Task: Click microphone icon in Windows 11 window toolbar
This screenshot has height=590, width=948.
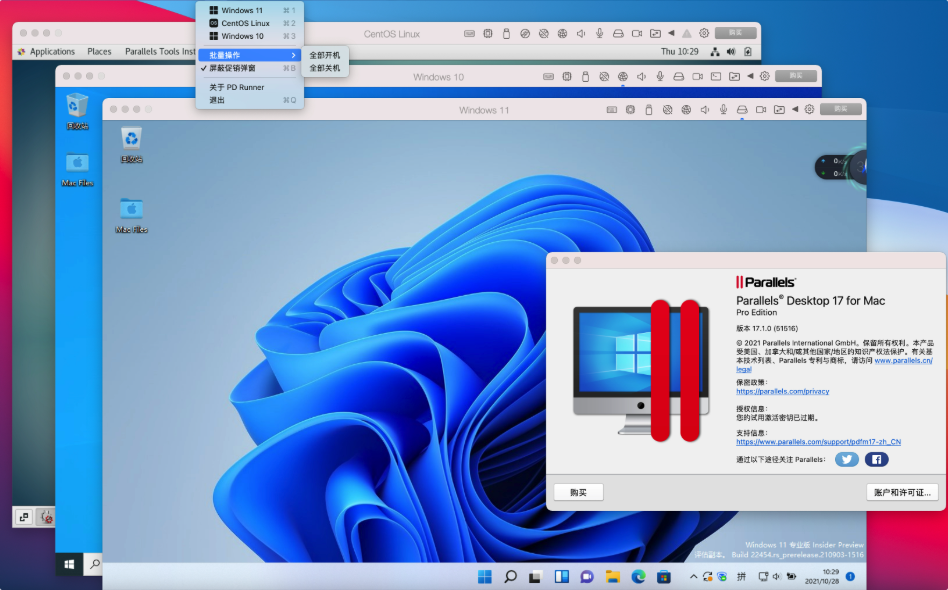Action: point(723,109)
